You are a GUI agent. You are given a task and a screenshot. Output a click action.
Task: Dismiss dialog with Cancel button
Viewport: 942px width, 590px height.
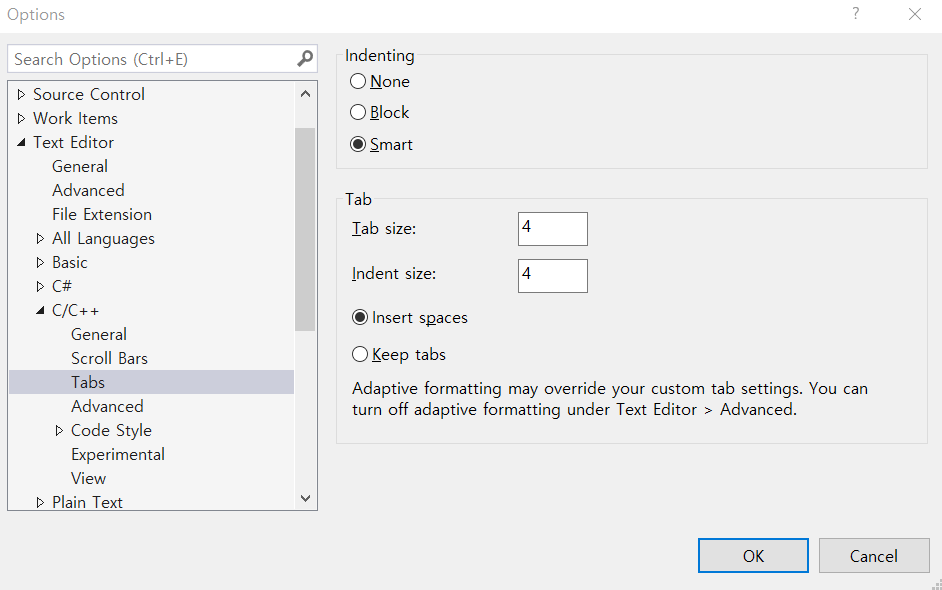click(874, 556)
